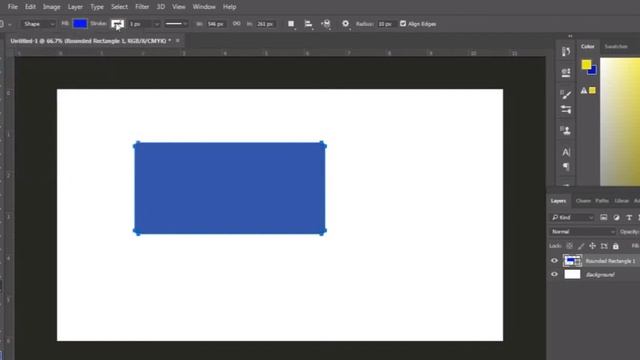Toggle the Align Edges checkbox
This screenshot has width=640, height=360.
[x=403, y=24]
